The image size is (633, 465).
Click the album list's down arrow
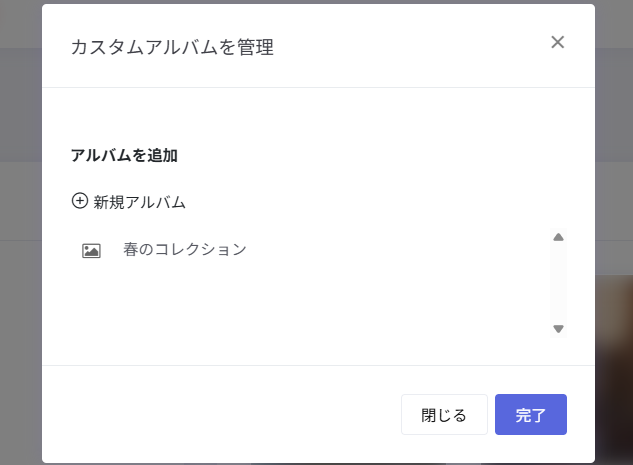tap(558, 329)
